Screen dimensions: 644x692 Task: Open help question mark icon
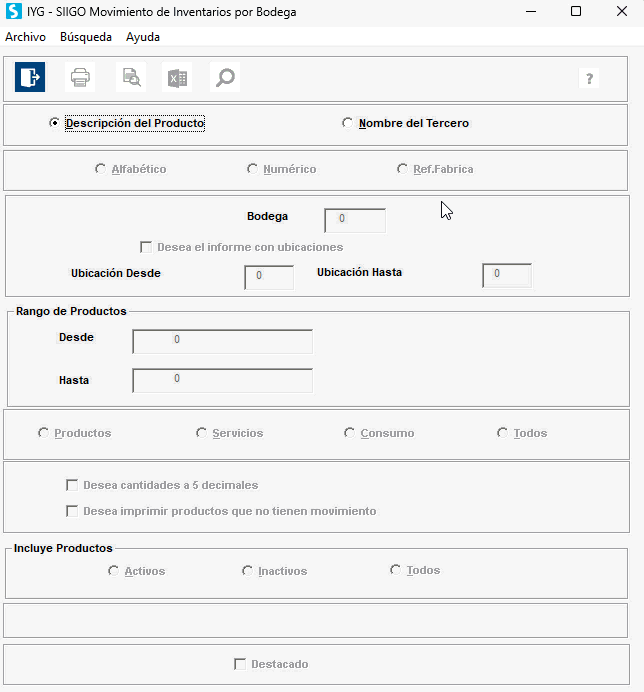[589, 79]
